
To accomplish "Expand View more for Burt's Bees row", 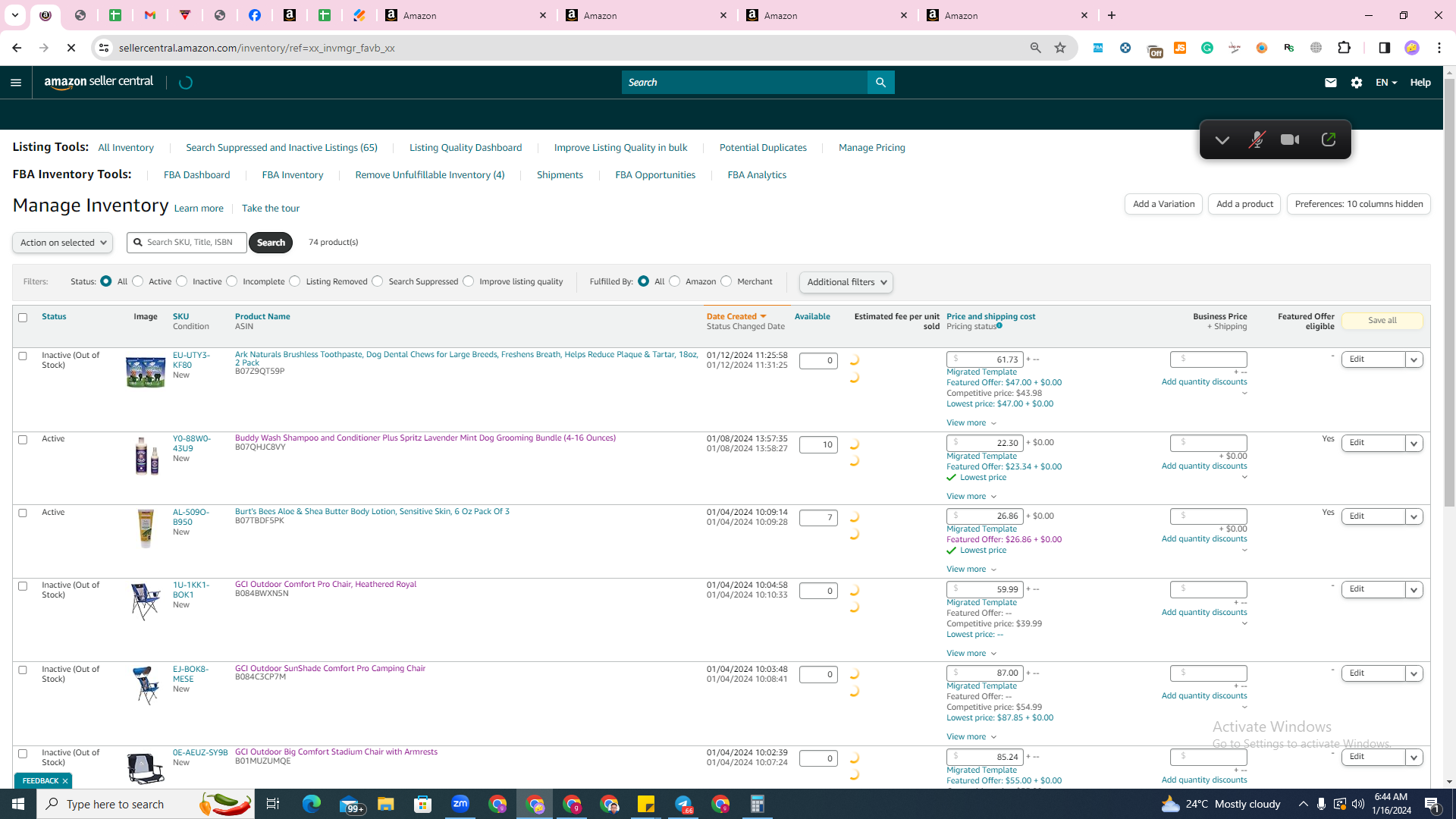I will click(x=971, y=570).
